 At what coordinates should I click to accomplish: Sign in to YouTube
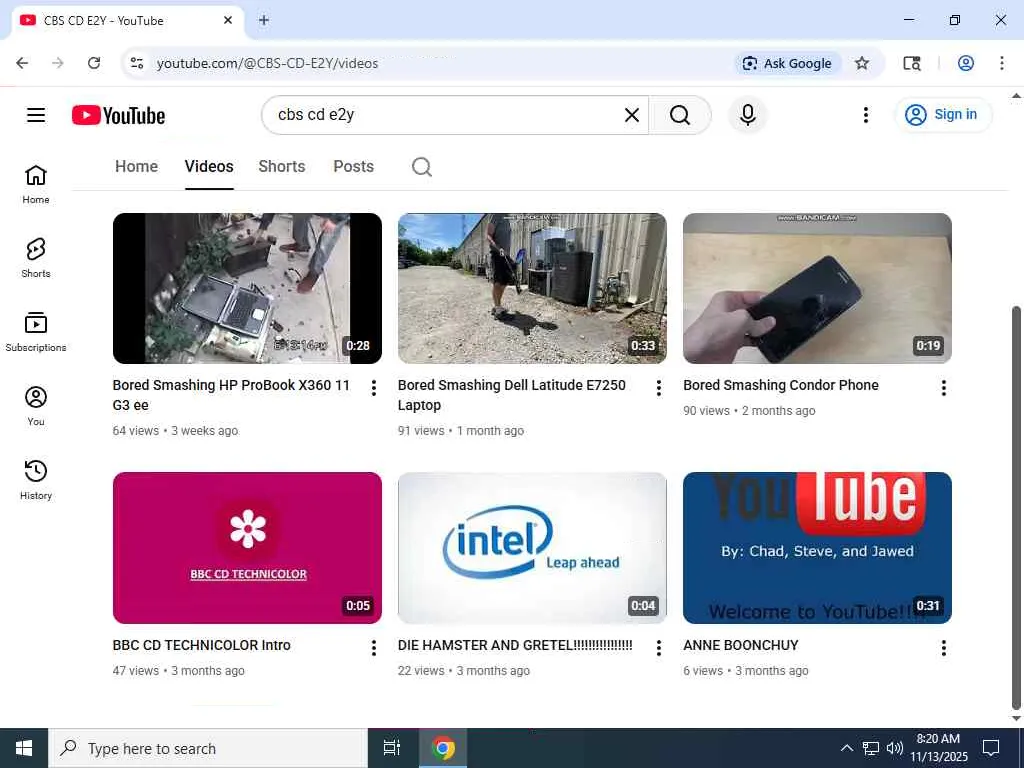click(942, 115)
